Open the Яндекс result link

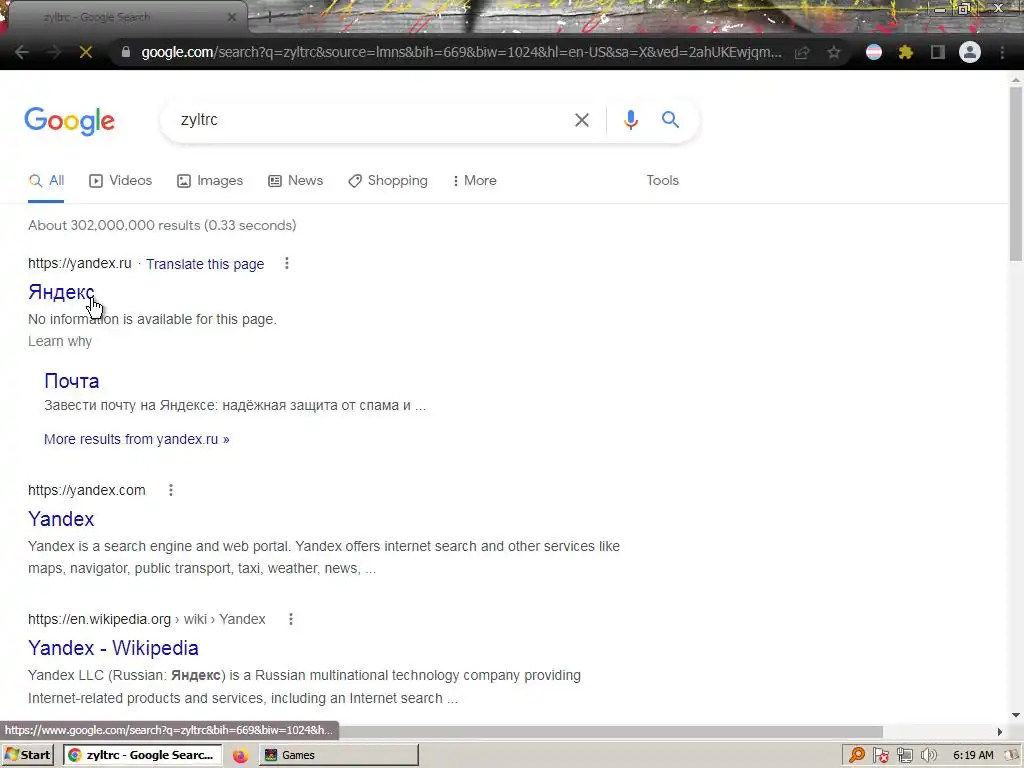pos(61,292)
